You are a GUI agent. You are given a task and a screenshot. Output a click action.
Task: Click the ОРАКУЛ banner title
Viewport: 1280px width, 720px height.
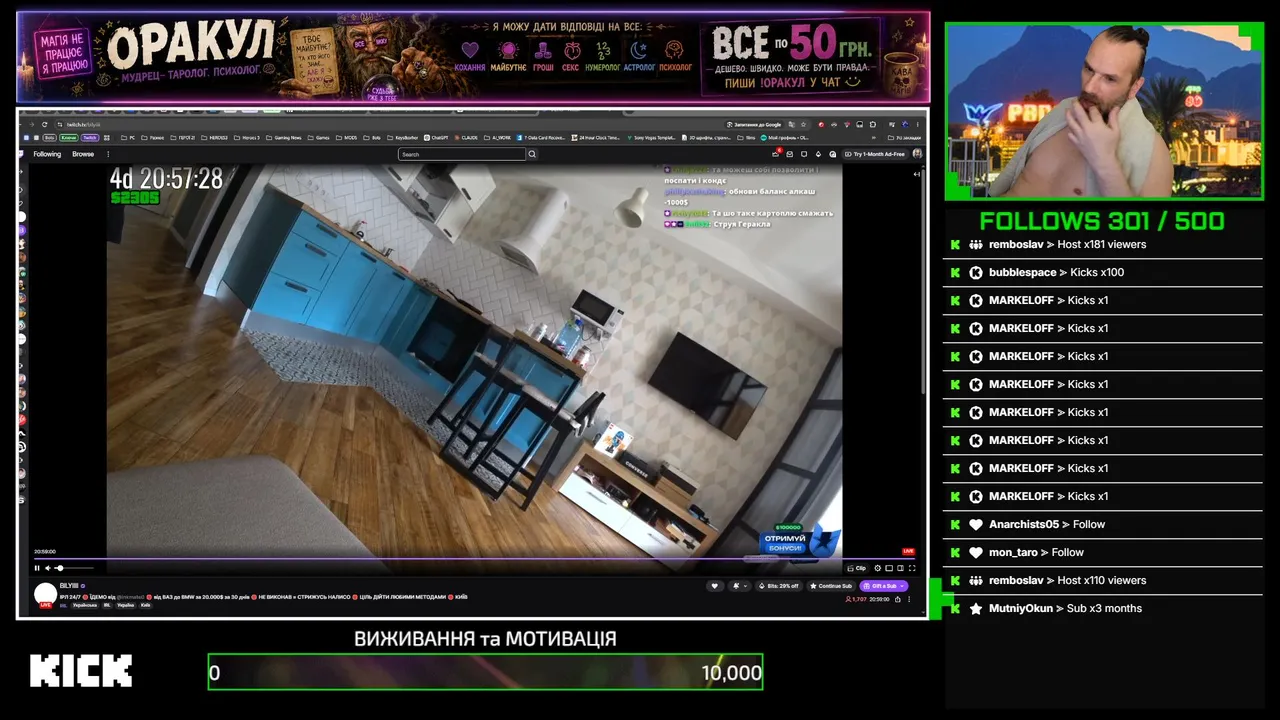[x=190, y=46]
